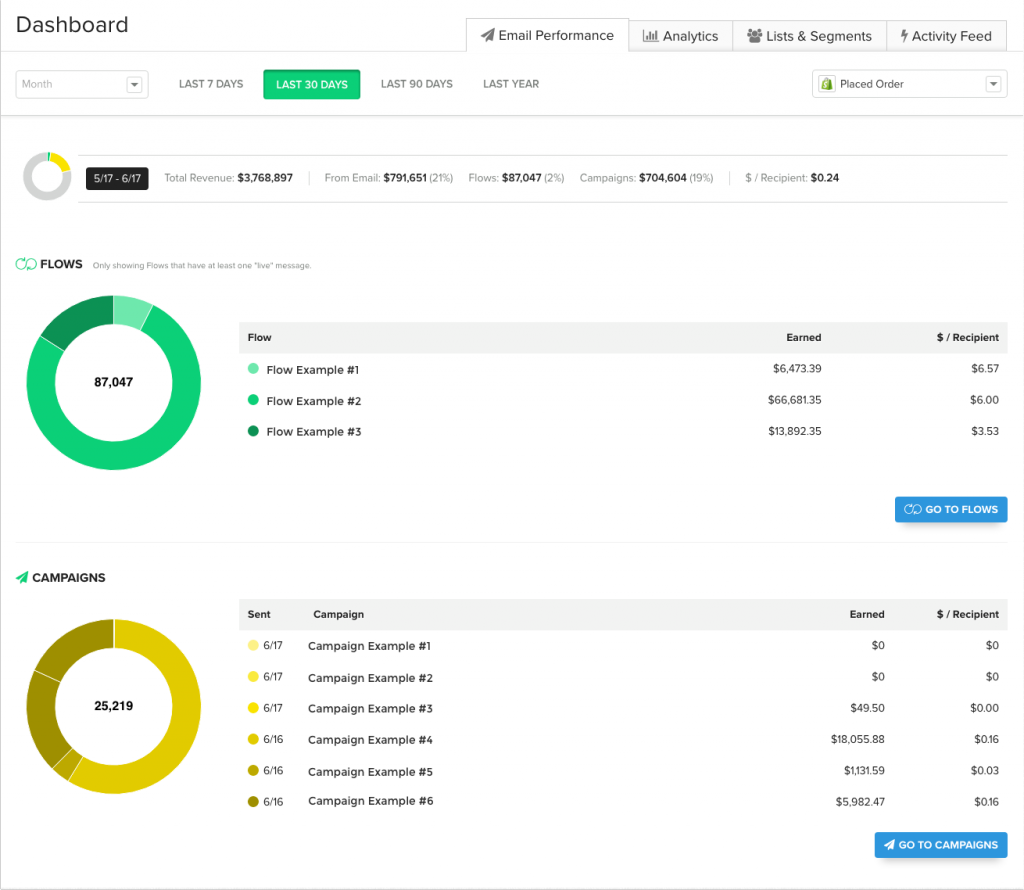Click the 5/17 - 6/17 date badge
The height and width of the screenshot is (890, 1024).
tap(117, 178)
